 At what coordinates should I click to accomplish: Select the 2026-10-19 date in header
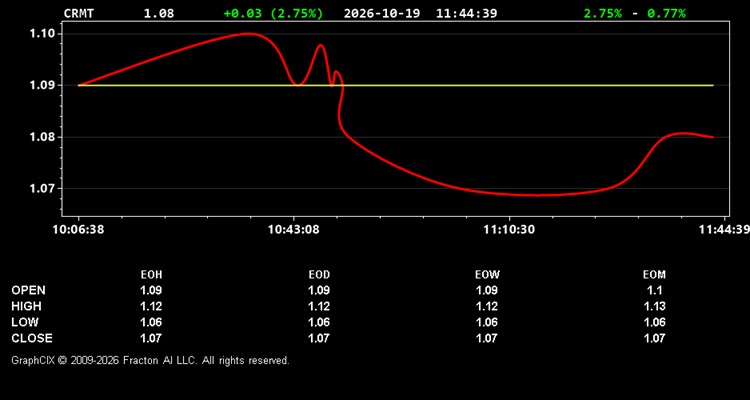[x=382, y=13]
